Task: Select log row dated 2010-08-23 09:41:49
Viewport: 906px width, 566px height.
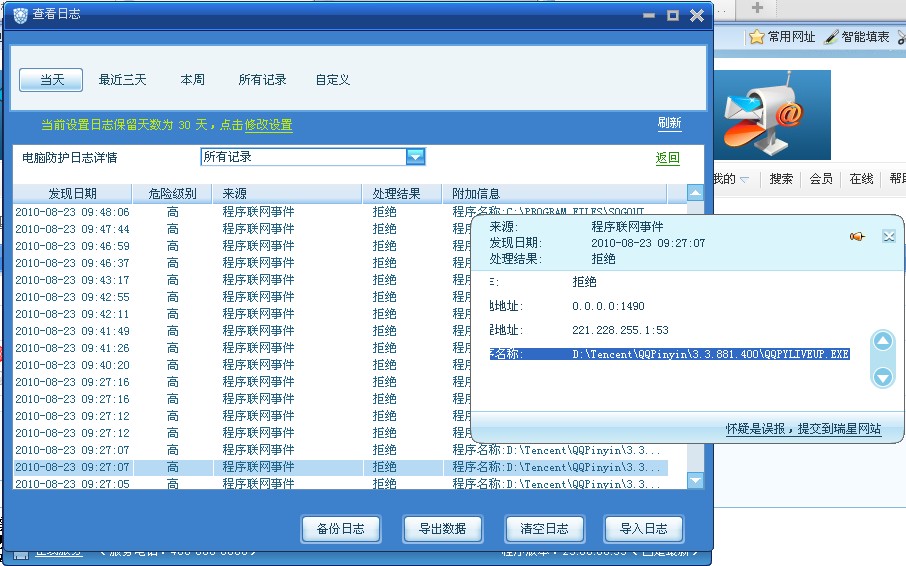Action: click(x=243, y=331)
